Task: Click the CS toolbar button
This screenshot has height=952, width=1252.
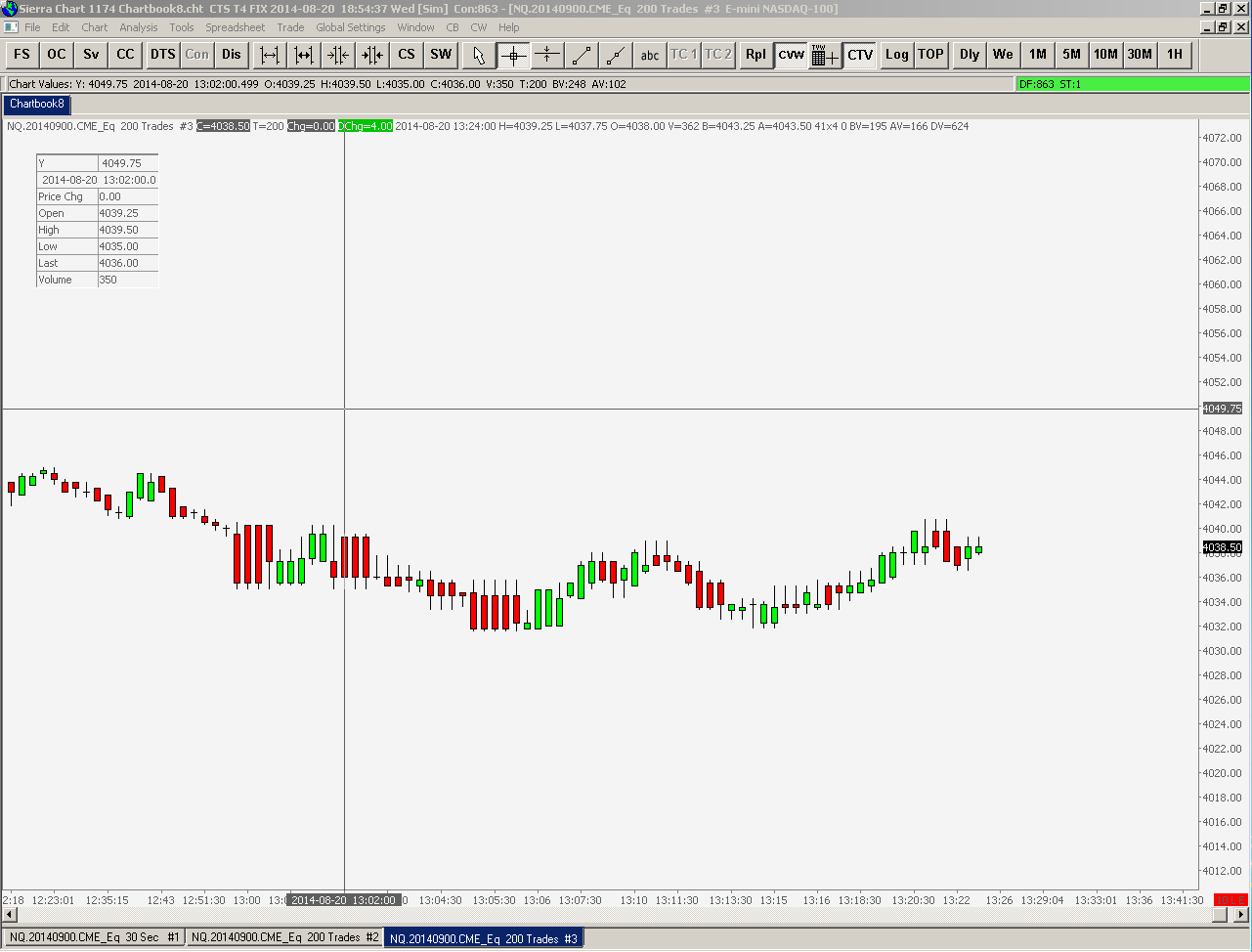Action: coord(407,55)
